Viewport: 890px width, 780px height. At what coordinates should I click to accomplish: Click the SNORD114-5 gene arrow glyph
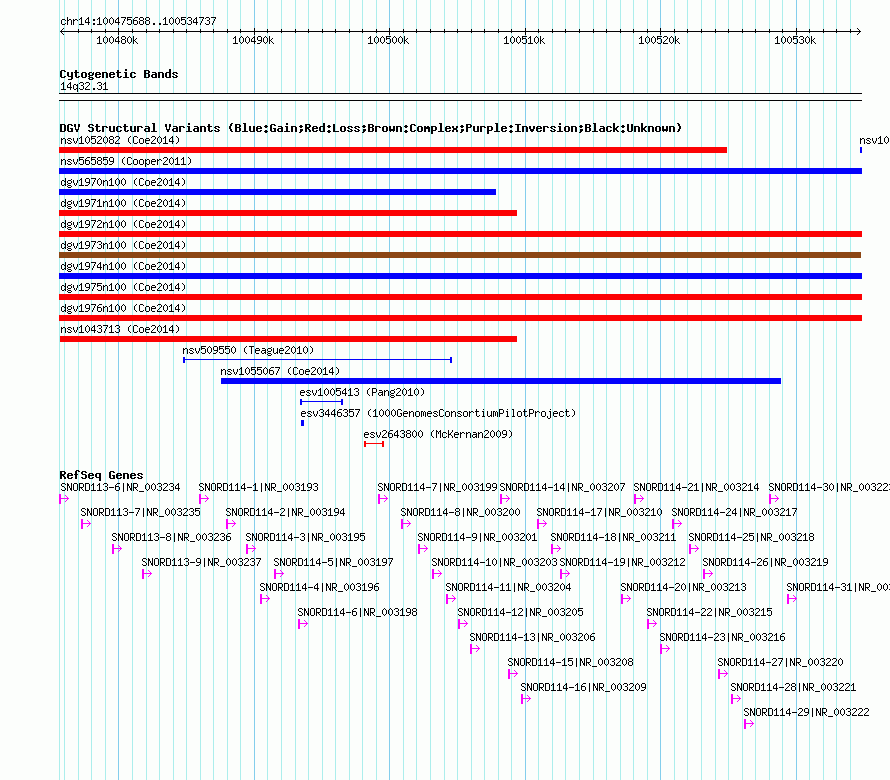[279, 574]
